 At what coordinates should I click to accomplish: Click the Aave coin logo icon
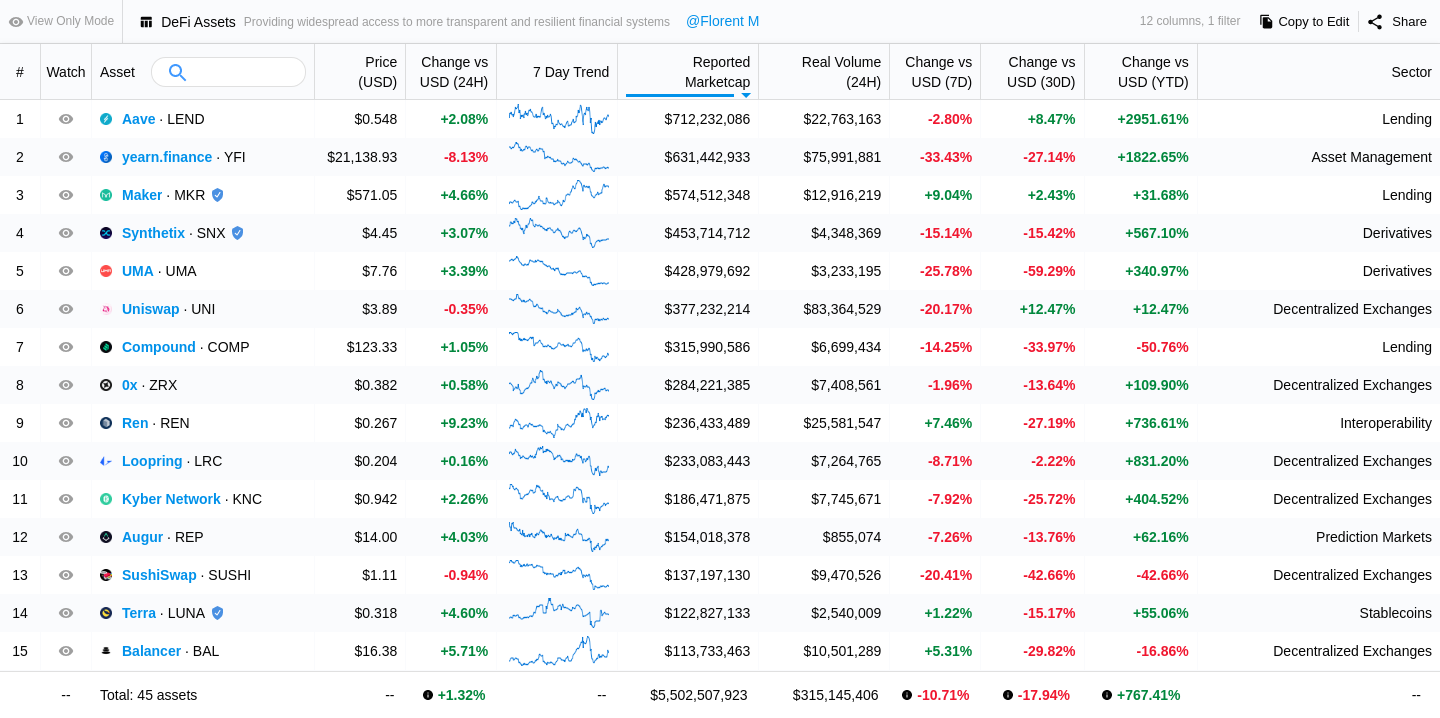tap(106, 119)
